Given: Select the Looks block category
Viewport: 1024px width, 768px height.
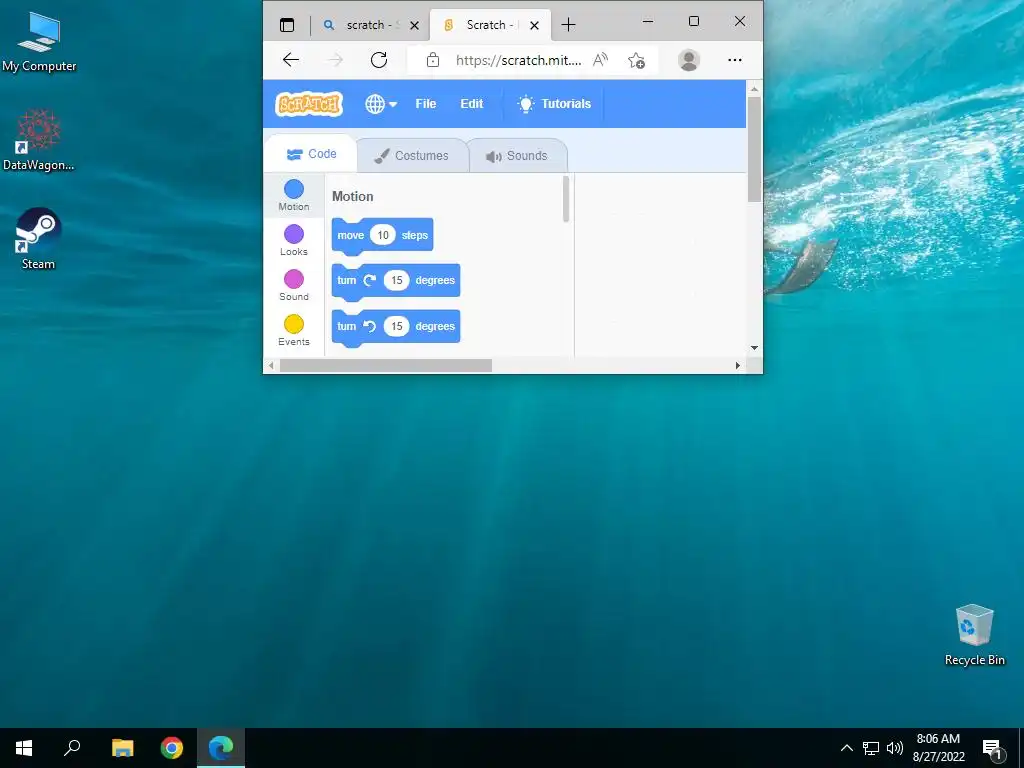Looking at the screenshot, I should pyautogui.click(x=294, y=240).
